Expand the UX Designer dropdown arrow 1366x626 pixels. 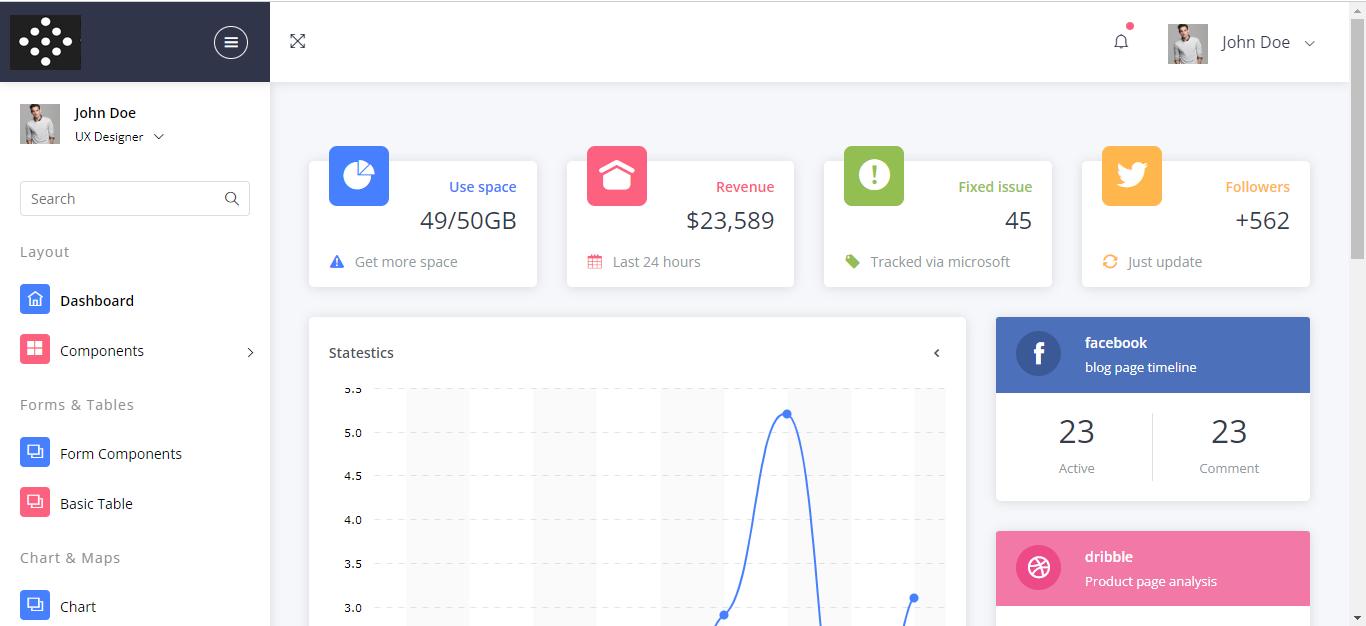tap(159, 137)
